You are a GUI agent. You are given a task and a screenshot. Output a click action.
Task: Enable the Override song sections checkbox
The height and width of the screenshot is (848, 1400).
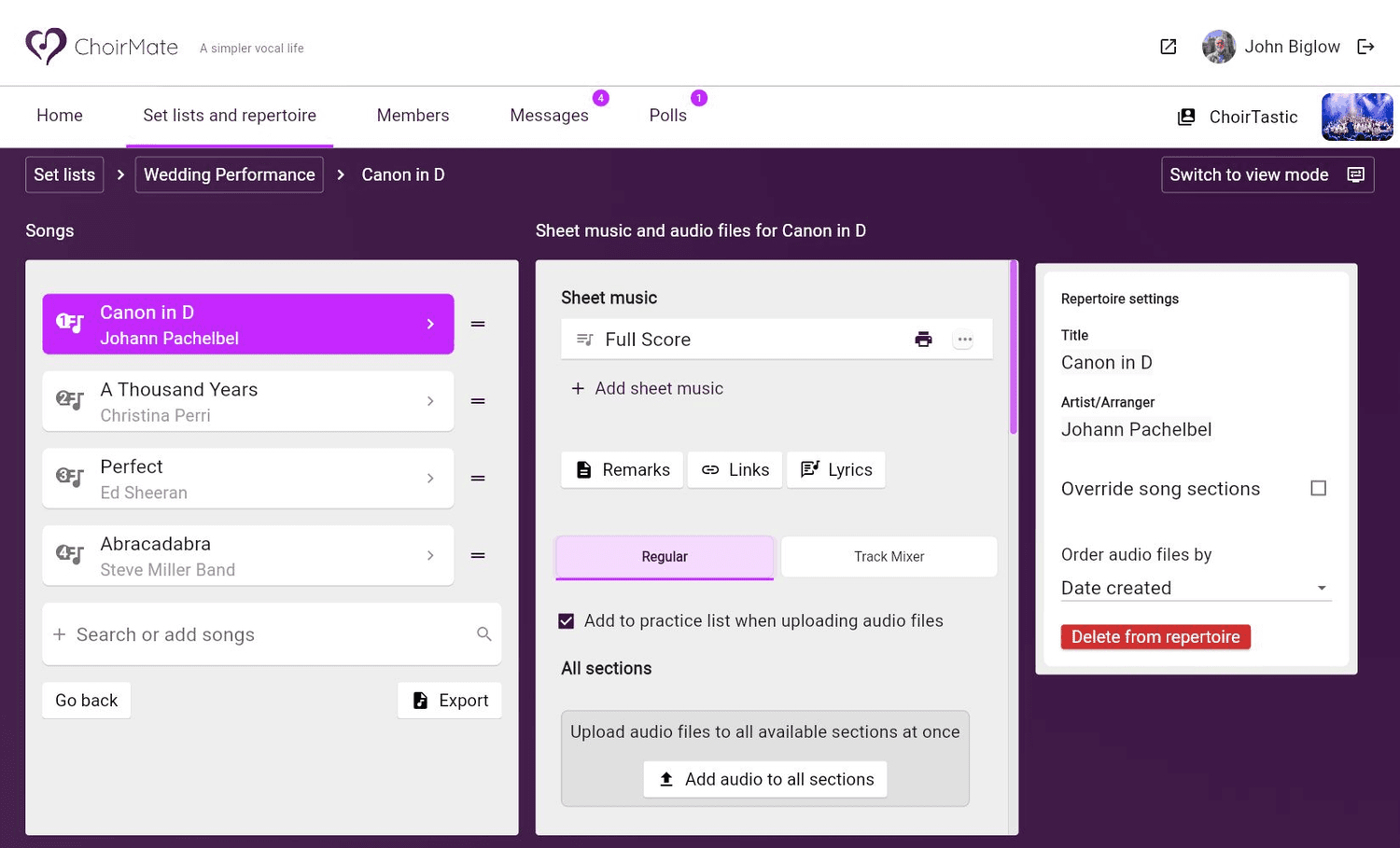[x=1318, y=488]
